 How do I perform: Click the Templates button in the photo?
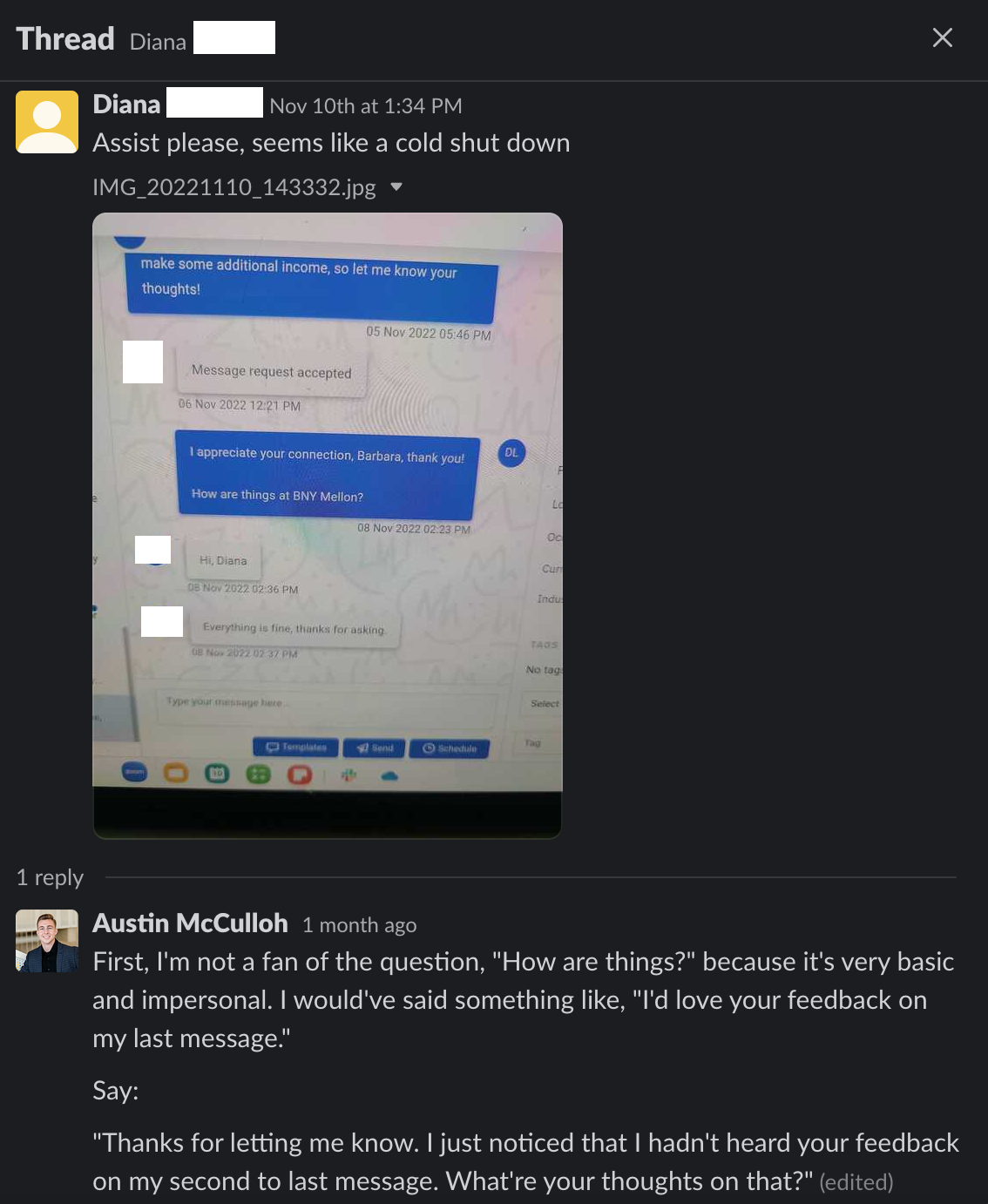pyautogui.click(x=295, y=747)
